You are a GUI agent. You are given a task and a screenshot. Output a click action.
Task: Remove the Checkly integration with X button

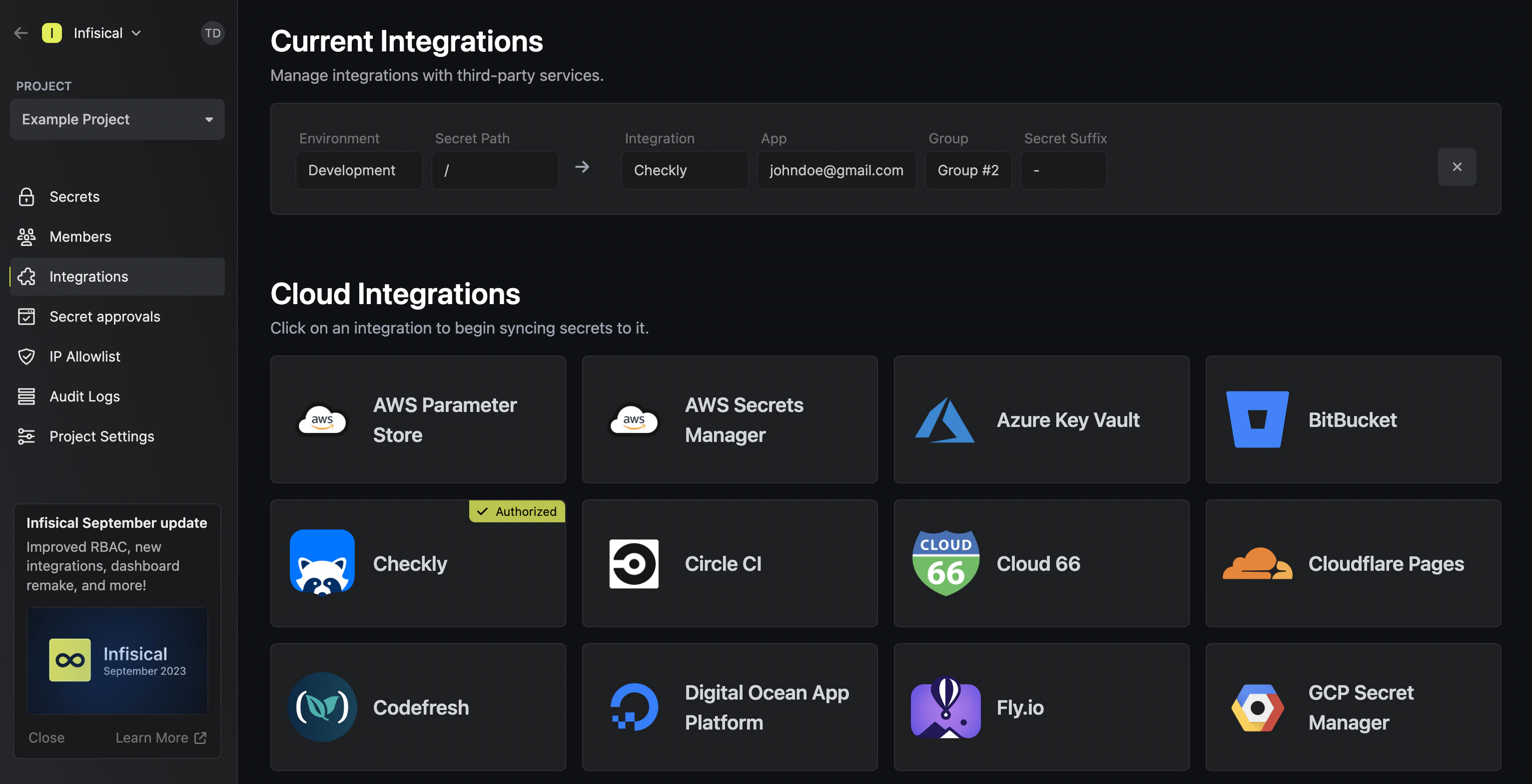pyautogui.click(x=1457, y=167)
